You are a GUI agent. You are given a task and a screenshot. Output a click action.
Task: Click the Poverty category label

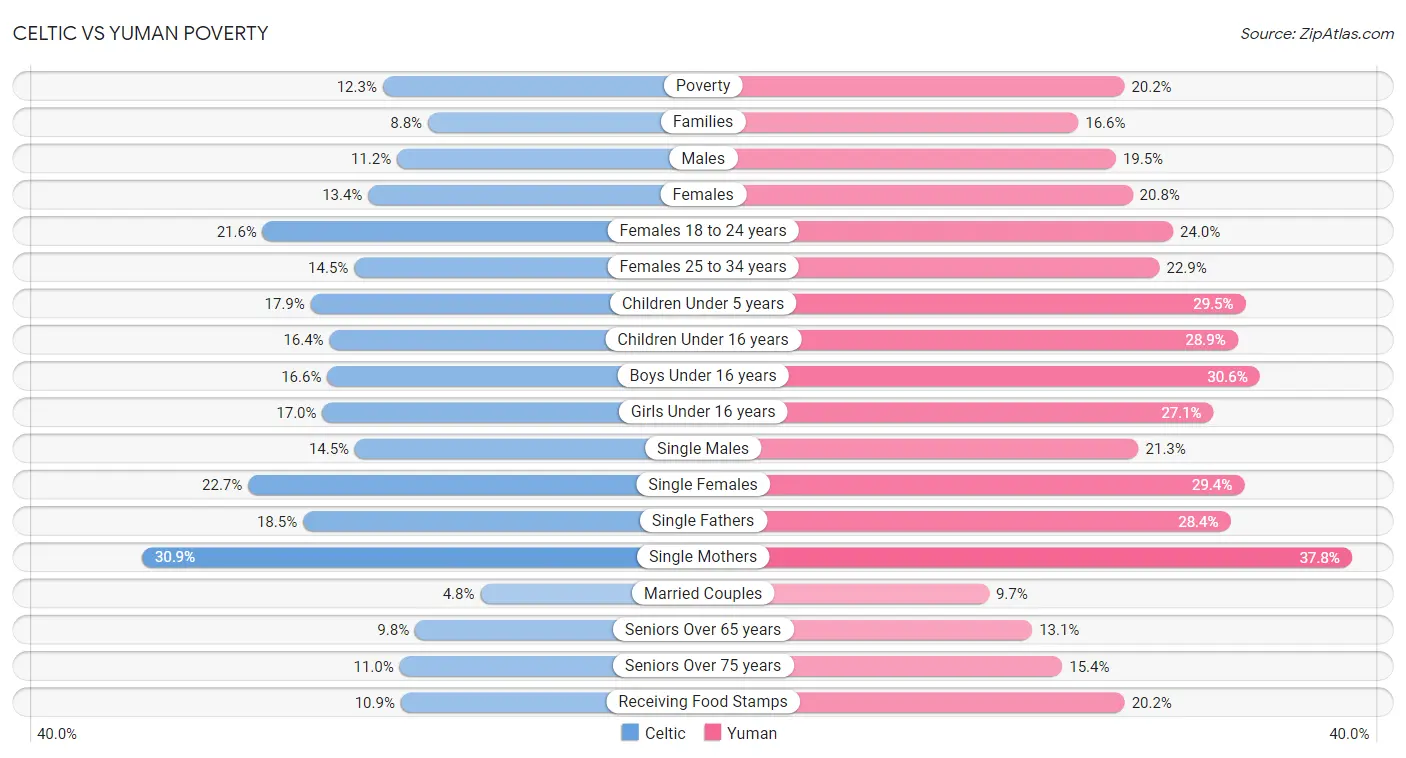(x=703, y=86)
